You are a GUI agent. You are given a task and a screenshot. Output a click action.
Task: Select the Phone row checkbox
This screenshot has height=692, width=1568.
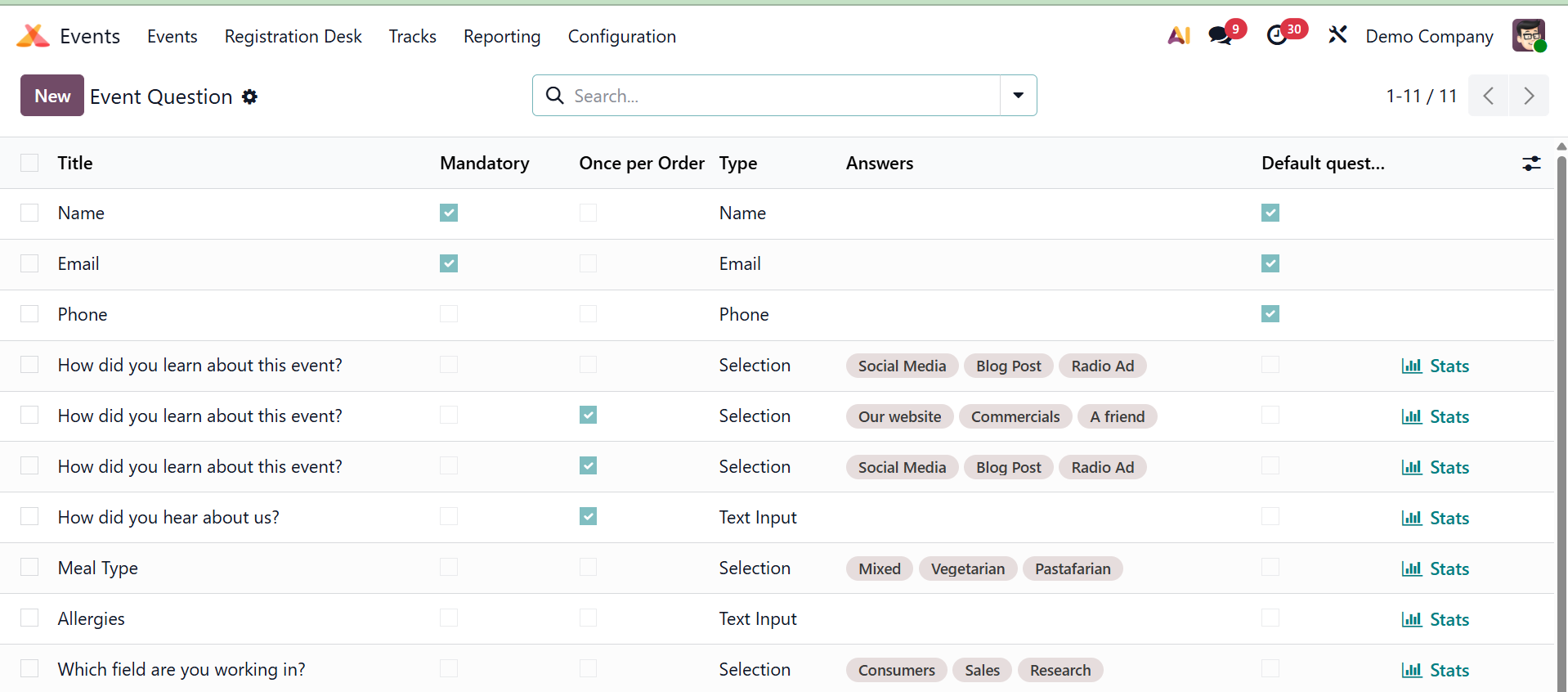[29, 314]
